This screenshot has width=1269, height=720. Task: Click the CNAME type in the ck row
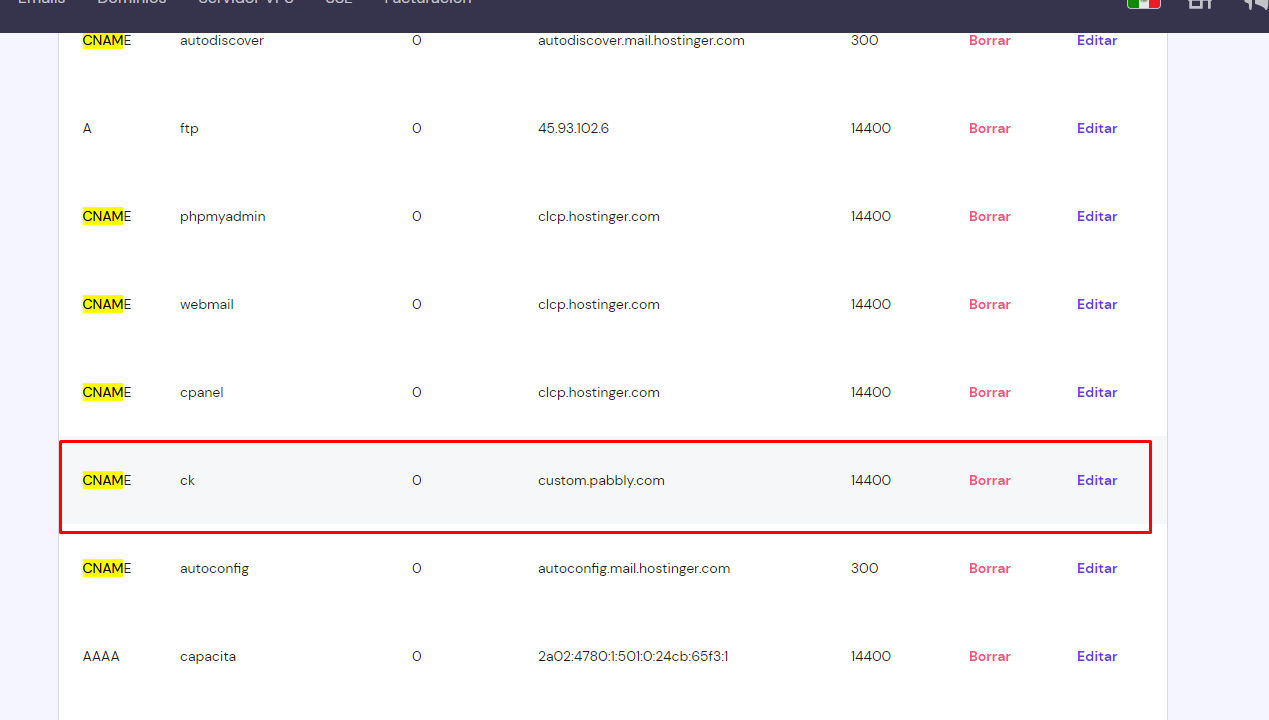click(106, 481)
